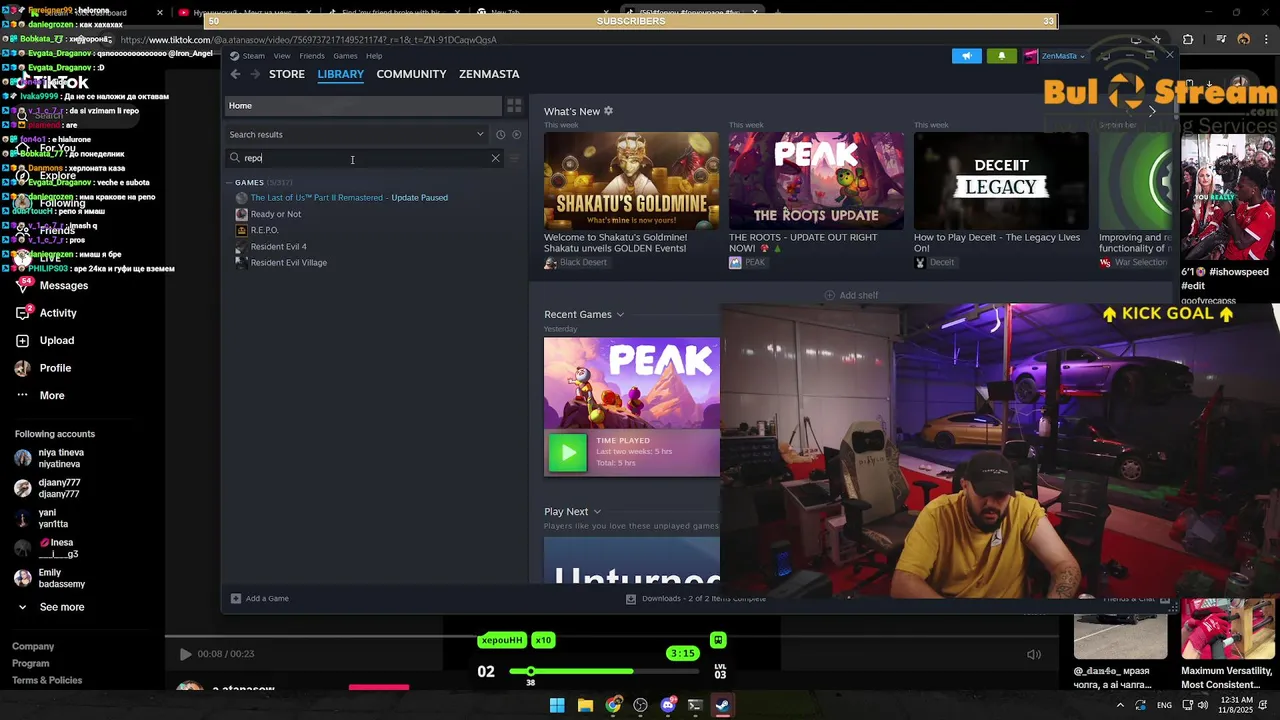
Task: Switch to the STORE tab
Action: click(287, 74)
